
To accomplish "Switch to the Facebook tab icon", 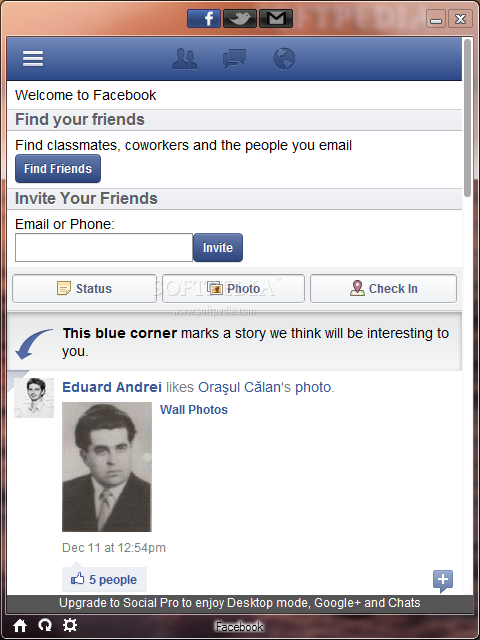I will [x=204, y=18].
